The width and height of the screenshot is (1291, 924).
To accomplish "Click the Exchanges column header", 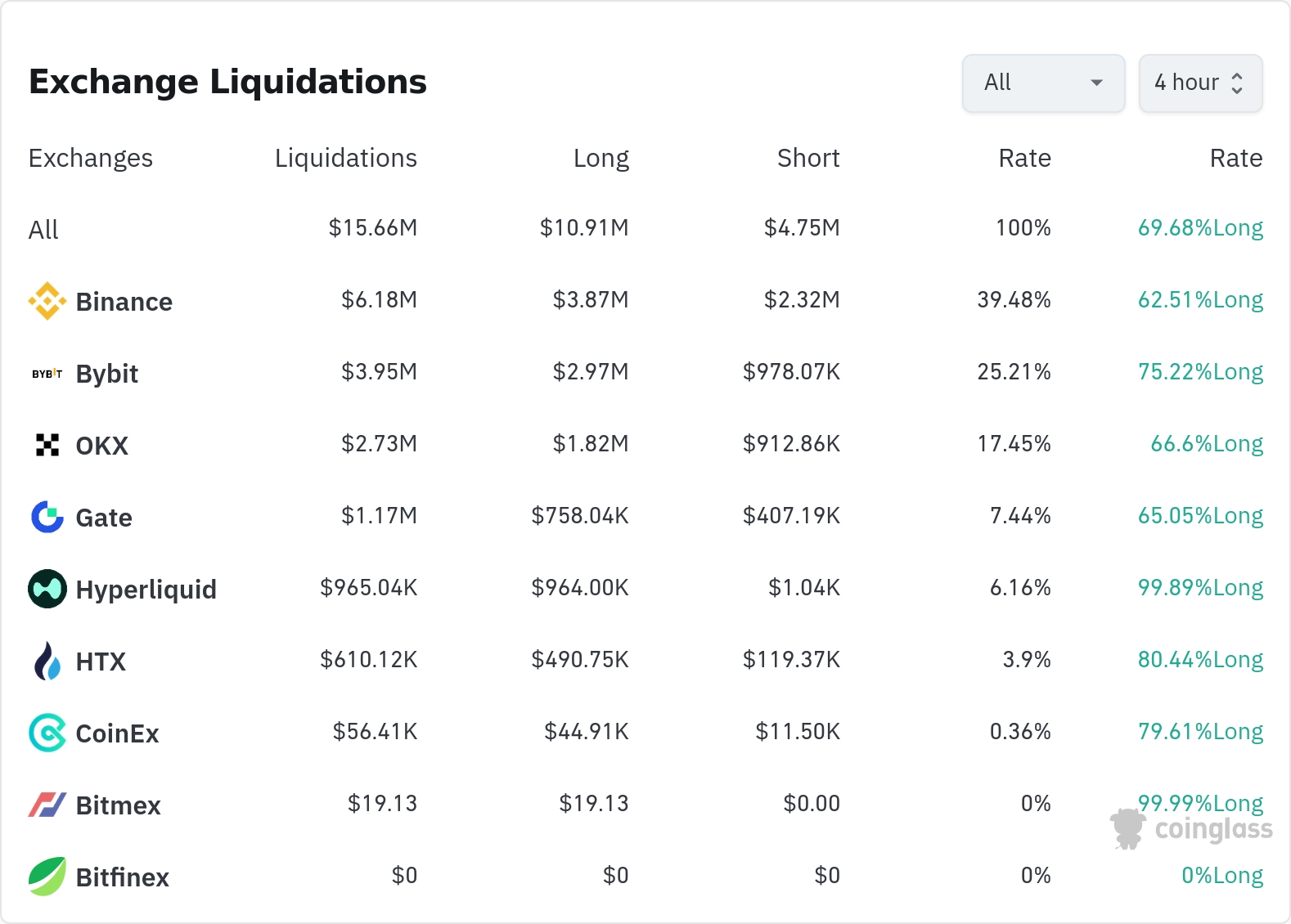I will 91,158.
